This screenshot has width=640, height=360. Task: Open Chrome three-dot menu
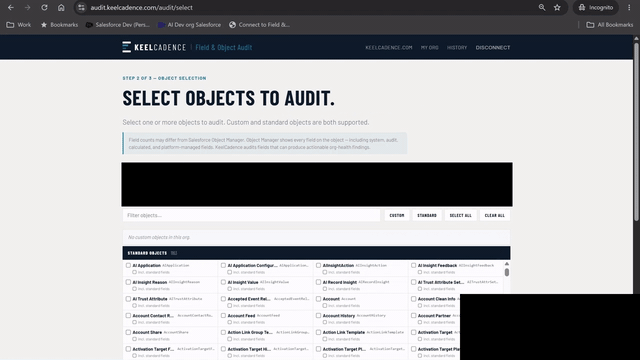[629, 7]
